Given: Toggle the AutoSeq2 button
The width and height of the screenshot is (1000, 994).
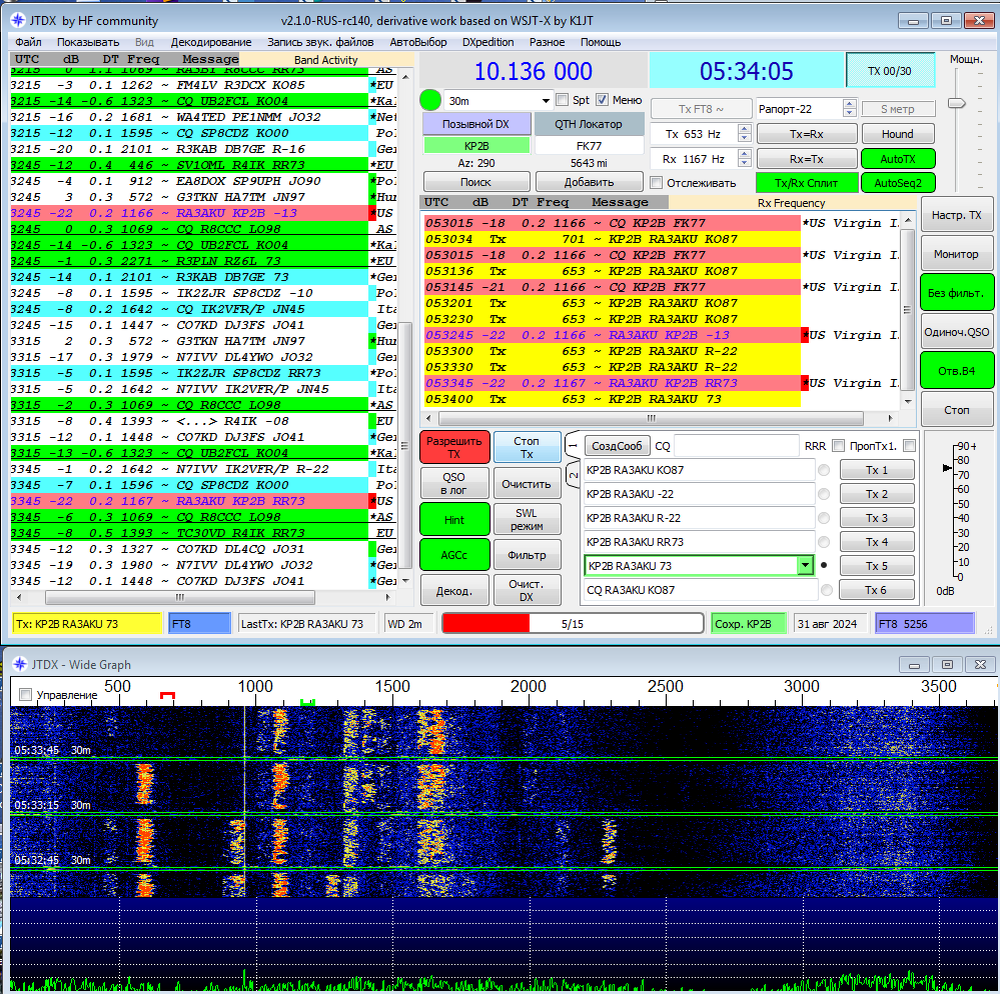Looking at the screenshot, I should pyautogui.click(x=897, y=183).
